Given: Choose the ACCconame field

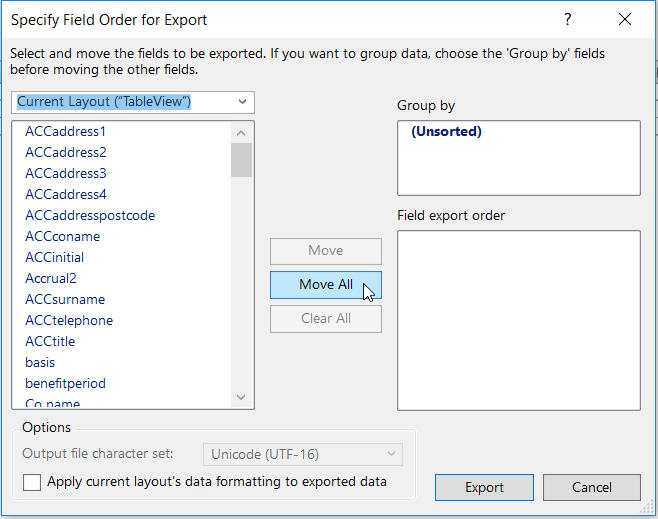Looking at the screenshot, I should pyautogui.click(x=62, y=236).
